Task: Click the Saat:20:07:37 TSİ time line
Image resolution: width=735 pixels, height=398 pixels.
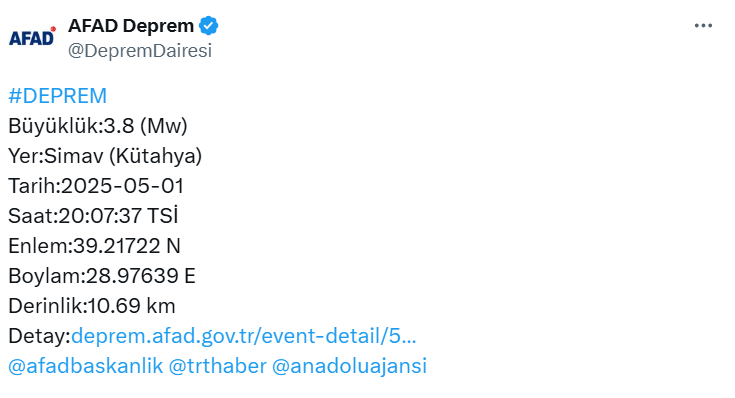Action: click(93, 216)
